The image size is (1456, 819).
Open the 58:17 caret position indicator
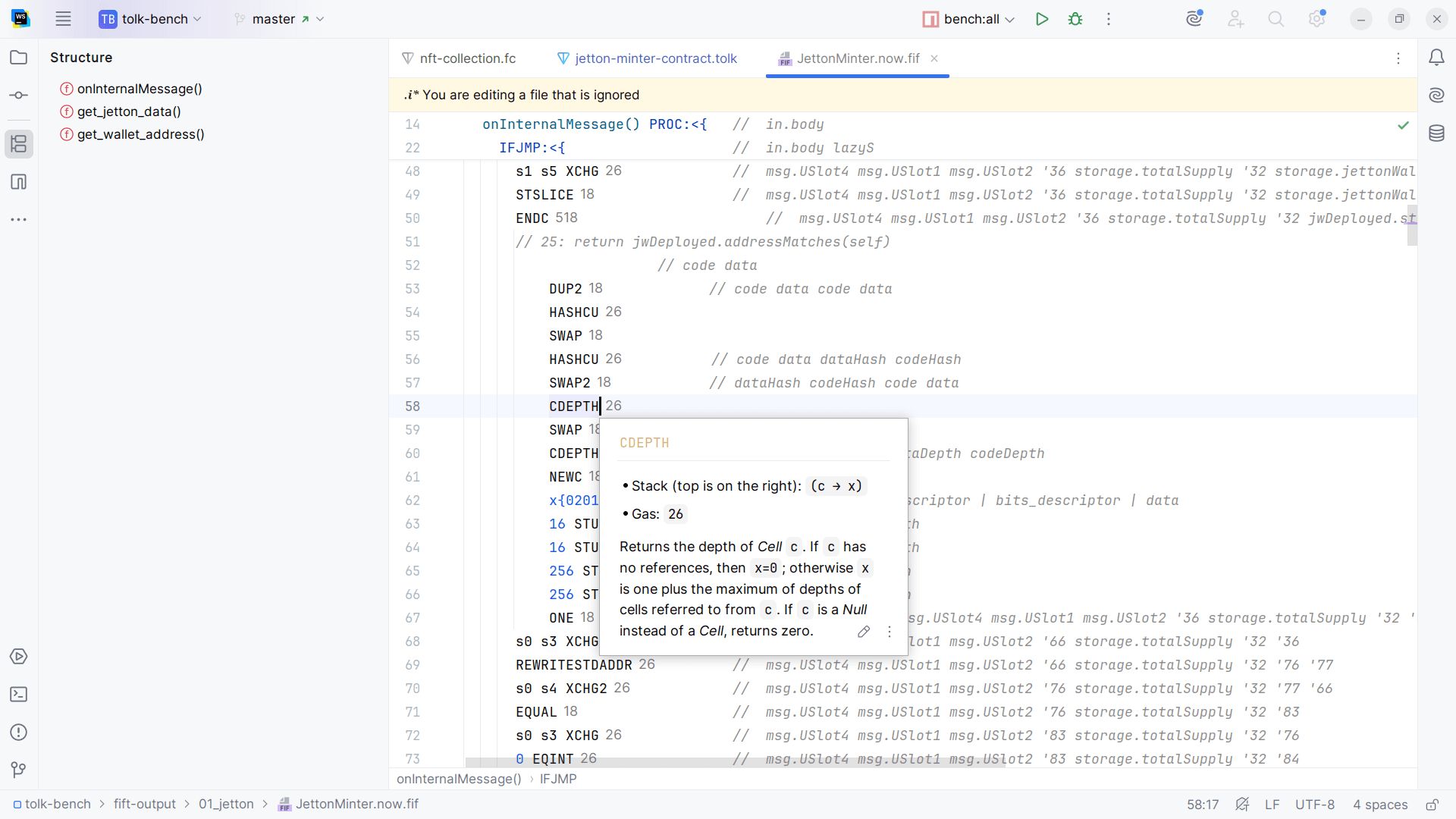tap(1203, 805)
